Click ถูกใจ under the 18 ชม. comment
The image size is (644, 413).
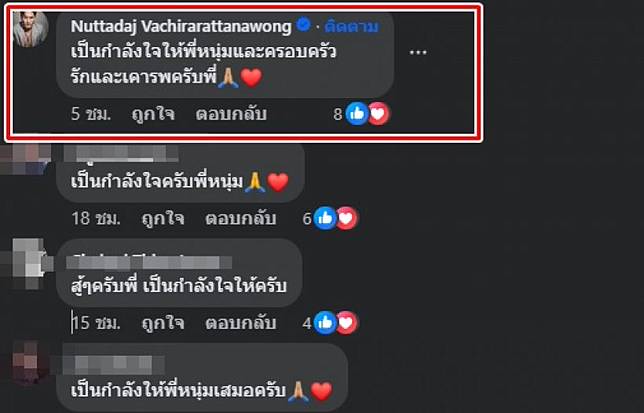click(163, 219)
